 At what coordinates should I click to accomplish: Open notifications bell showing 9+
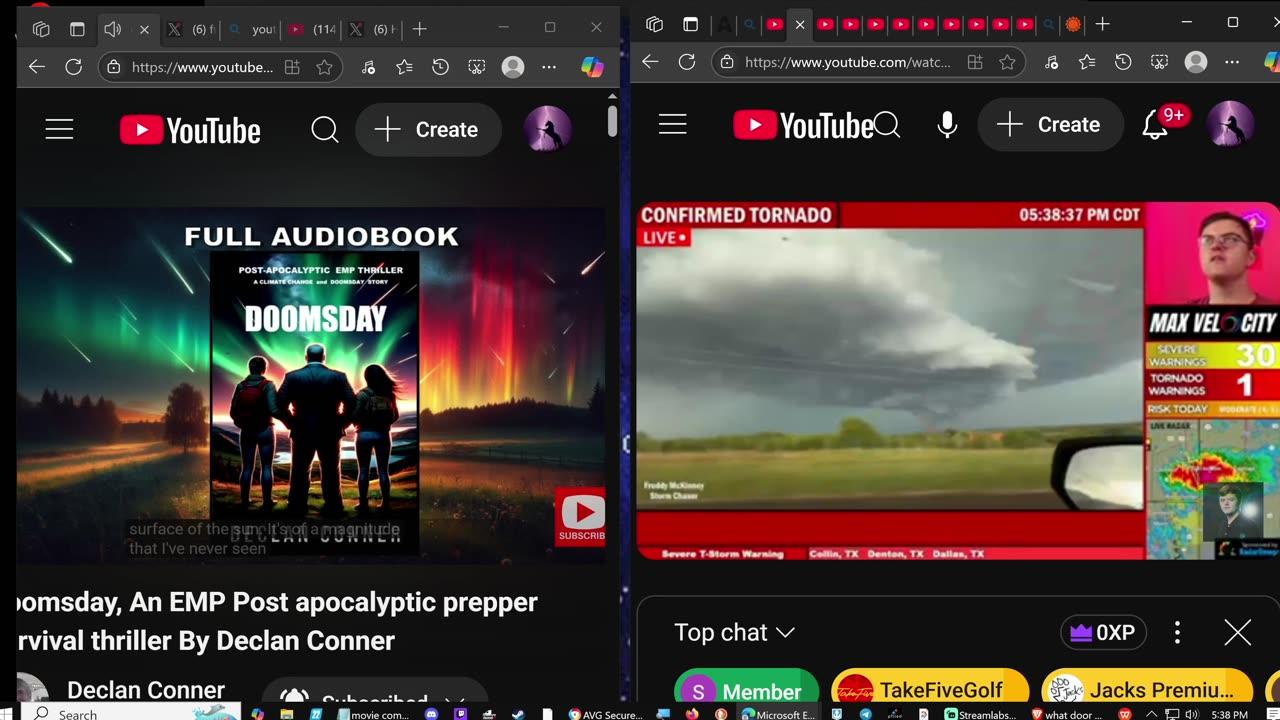1156,125
